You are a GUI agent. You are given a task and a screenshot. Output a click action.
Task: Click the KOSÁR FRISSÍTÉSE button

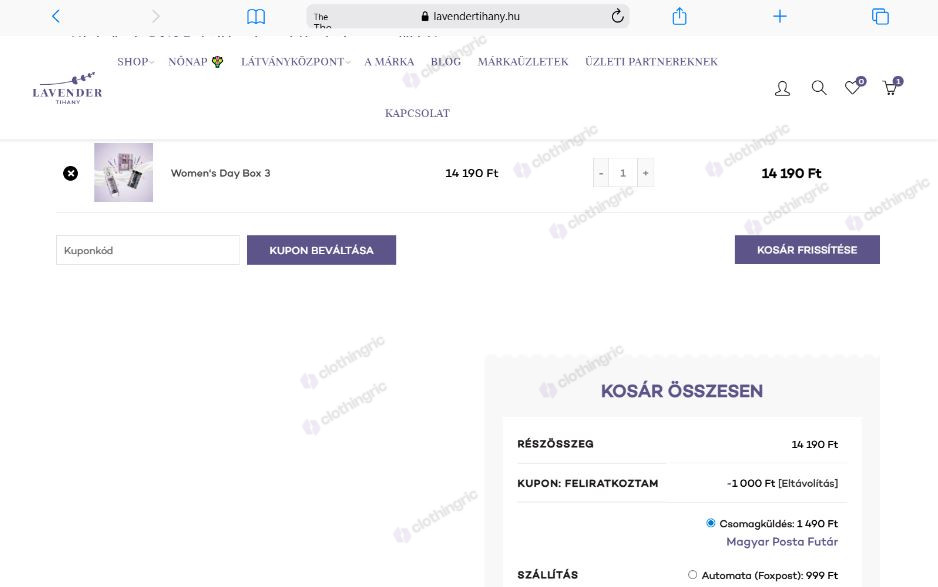point(807,250)
